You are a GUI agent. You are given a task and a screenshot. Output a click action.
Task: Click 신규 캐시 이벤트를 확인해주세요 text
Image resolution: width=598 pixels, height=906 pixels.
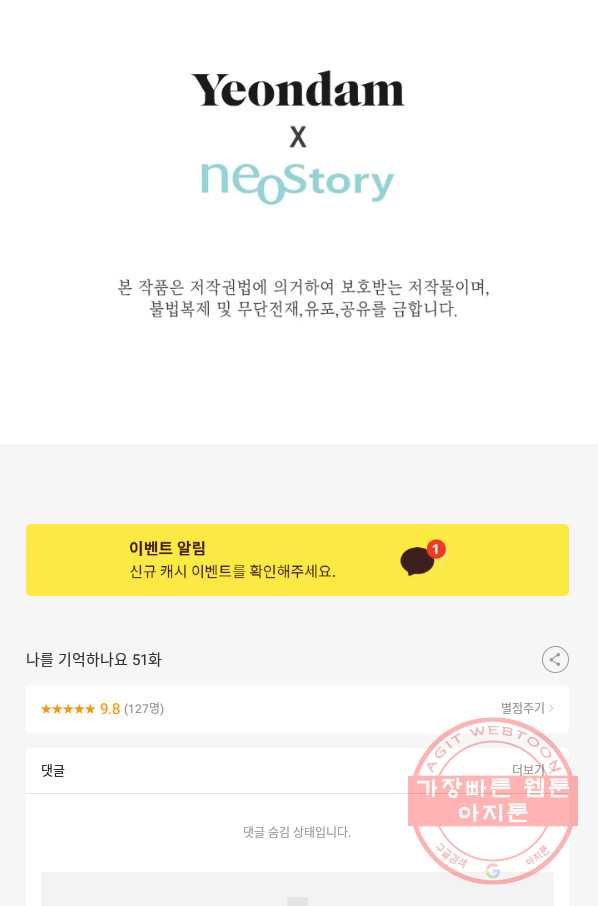[232, 571]
